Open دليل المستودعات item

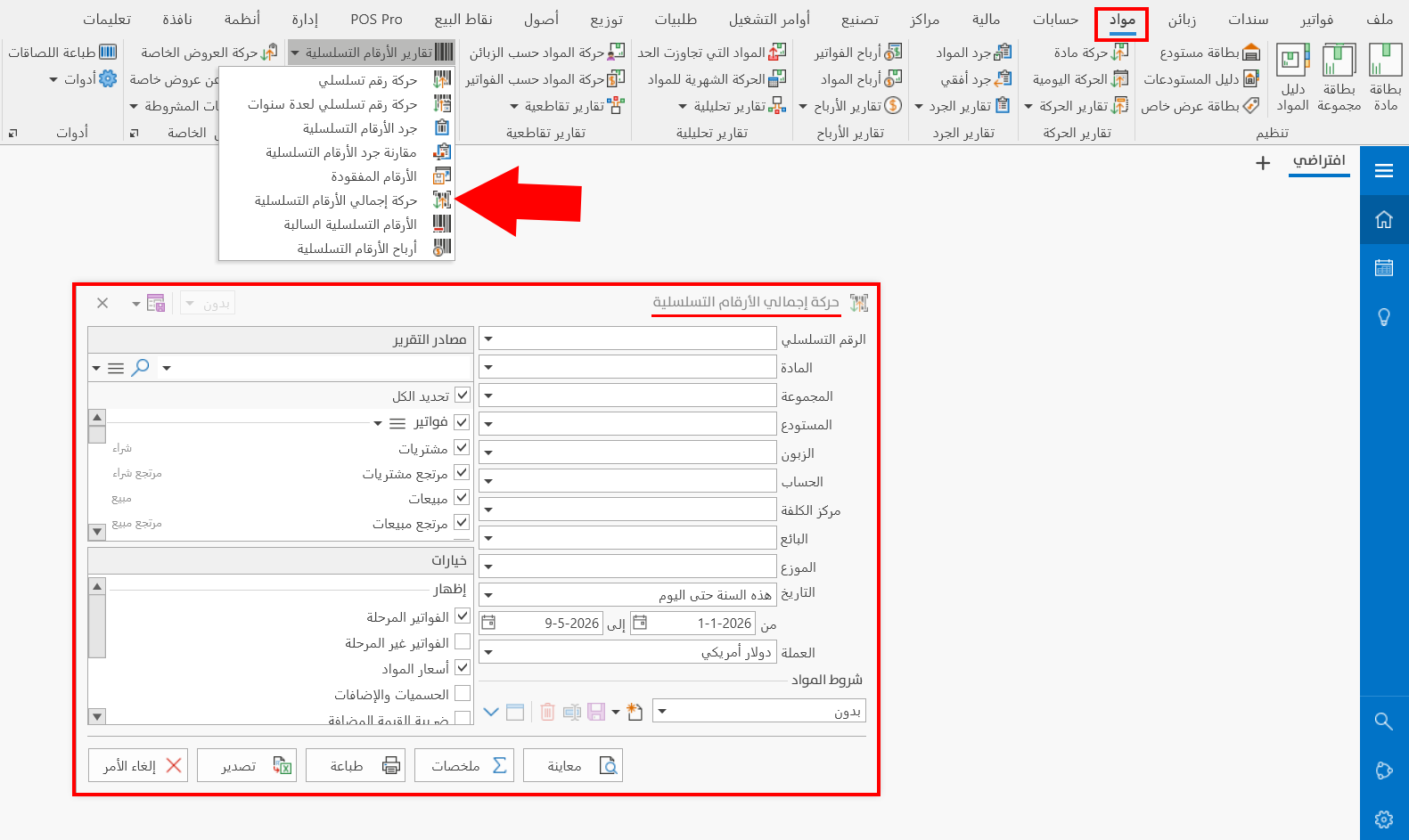point(1200,79)
